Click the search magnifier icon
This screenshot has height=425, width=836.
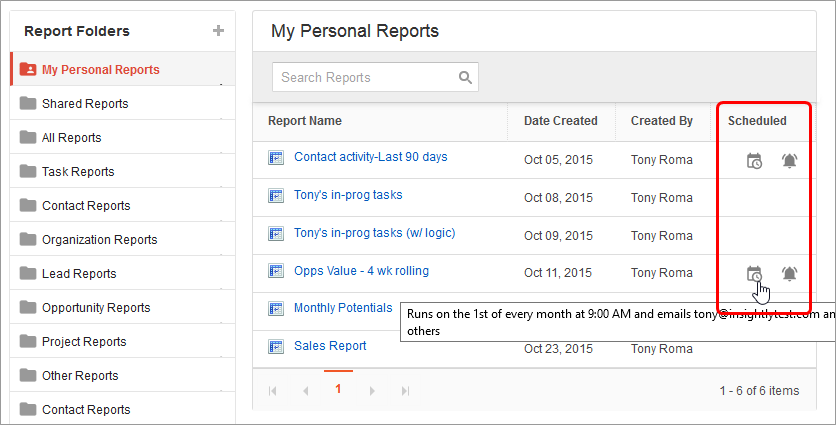point(465,77)
